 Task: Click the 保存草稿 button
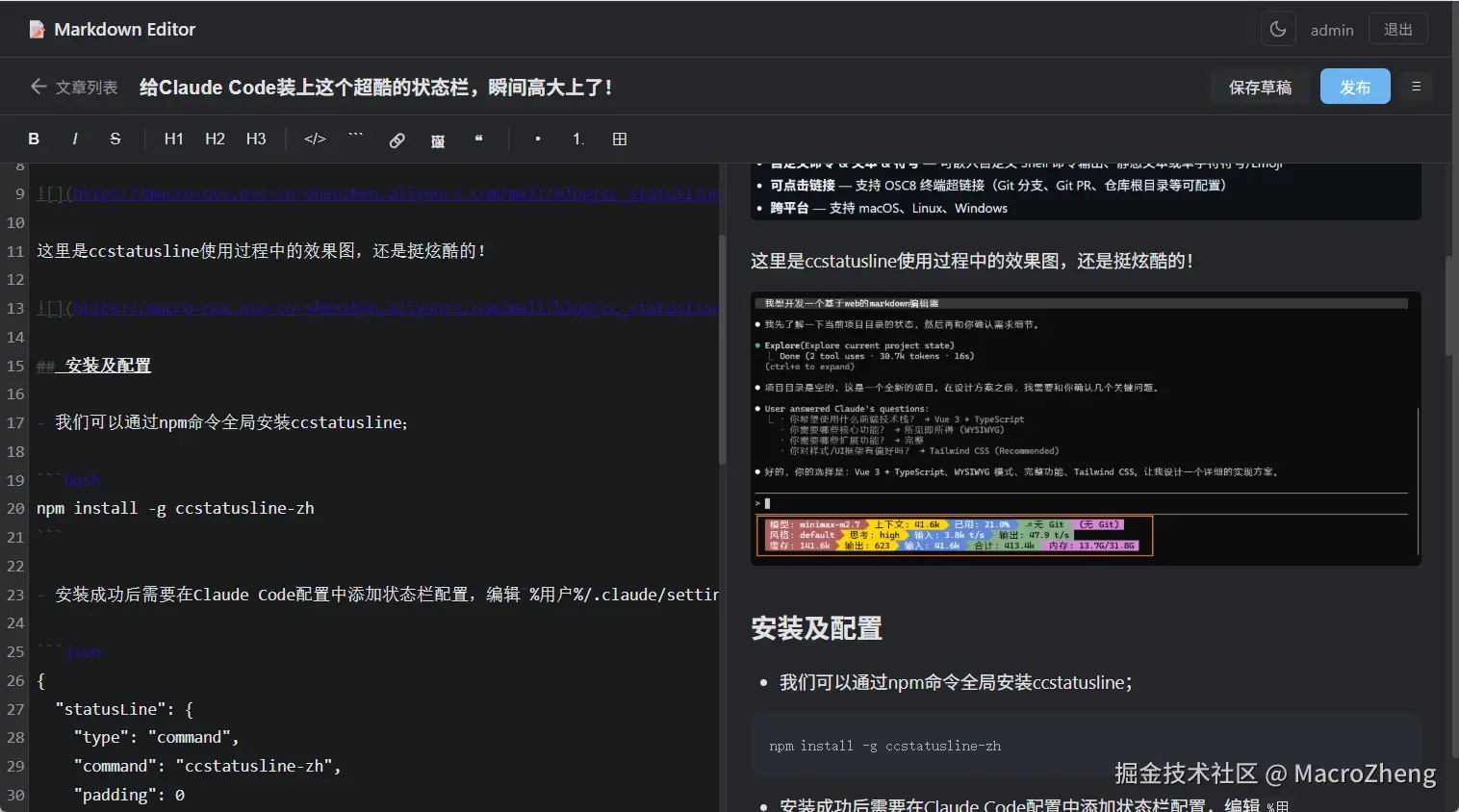point(1260,87)
